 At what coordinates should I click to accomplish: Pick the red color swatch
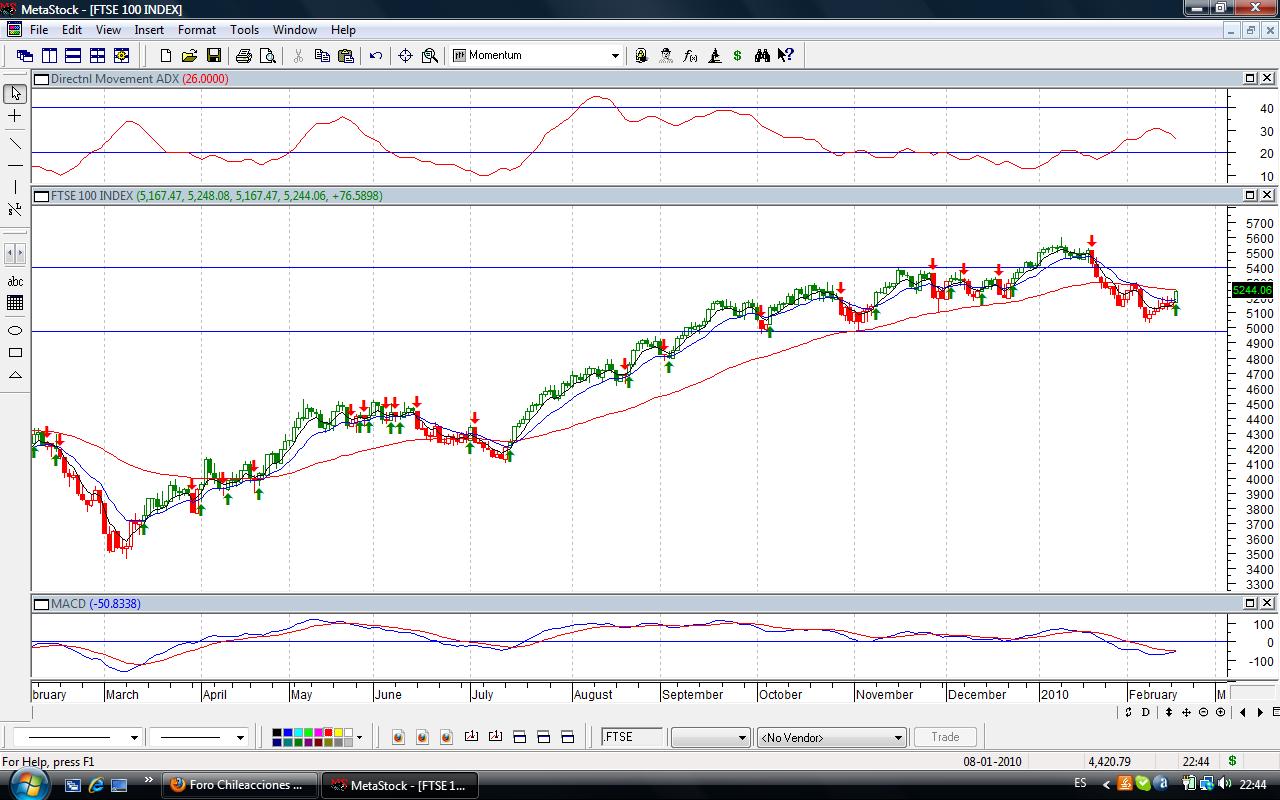329,733
